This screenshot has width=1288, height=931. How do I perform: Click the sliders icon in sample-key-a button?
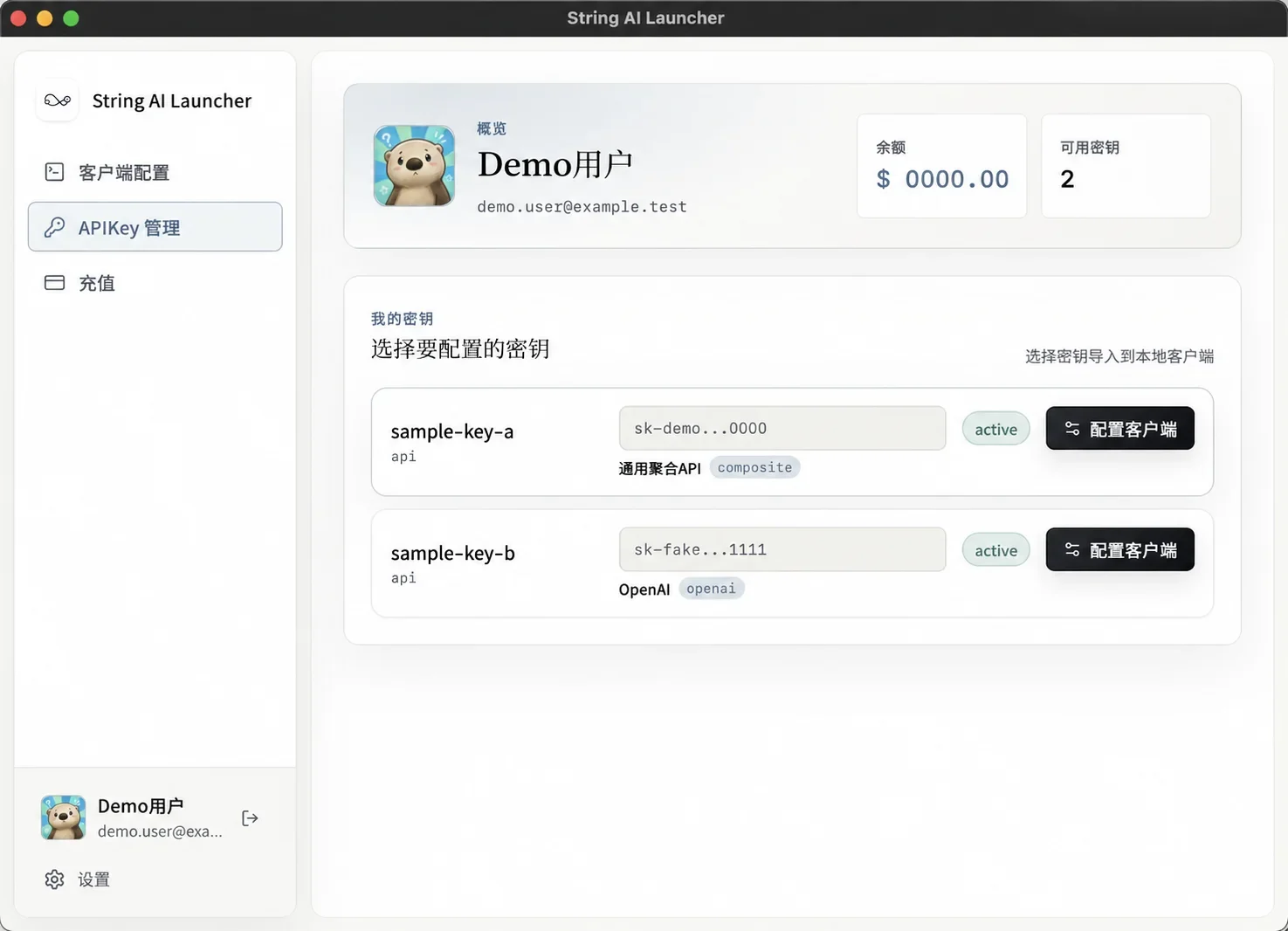click(x=1072, y=429)
